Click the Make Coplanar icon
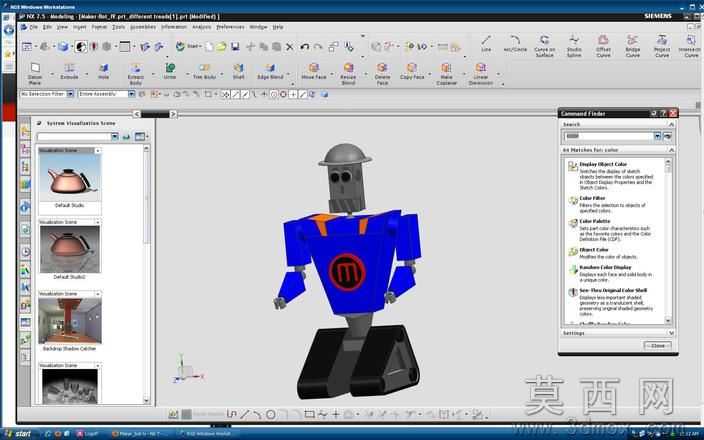This screenshot has height=440, width=704. [446, 68]
